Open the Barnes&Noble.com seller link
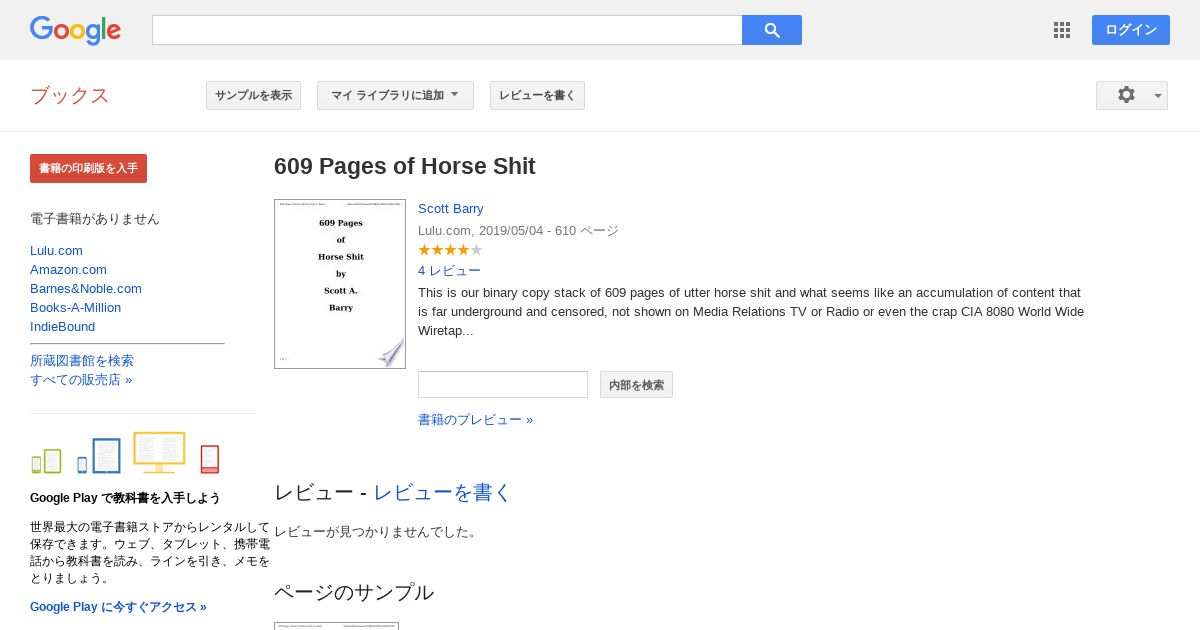Viewport: 1200px width, 630px height. 86,288
